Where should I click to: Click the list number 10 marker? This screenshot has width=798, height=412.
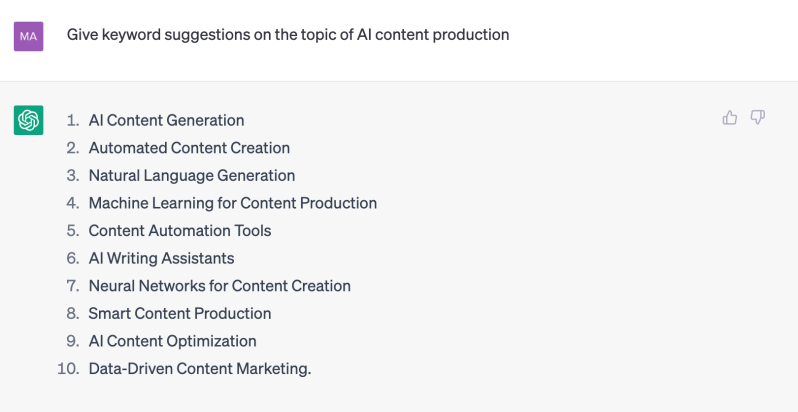[68, 369]
